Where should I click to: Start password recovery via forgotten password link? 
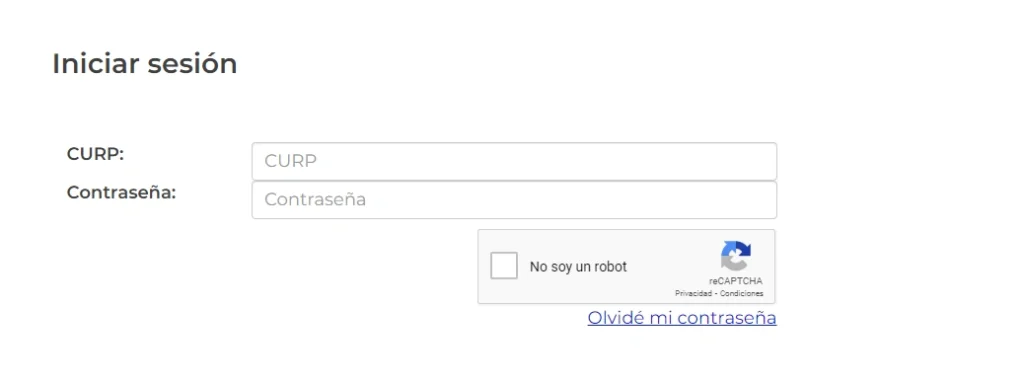(x=682, y=318)
